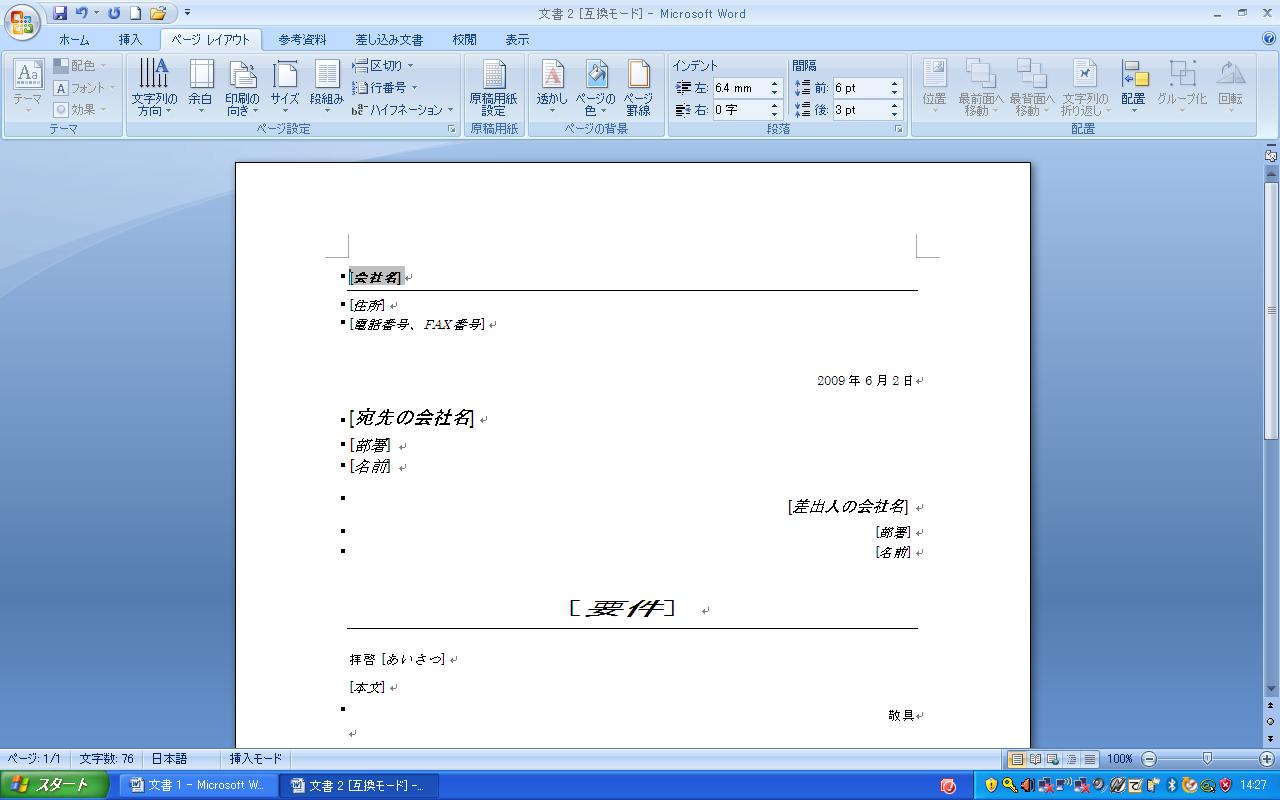Select 文書 2 [互換モード] taskbar button
Screen dimensions: 1280x800
[357, 785]
